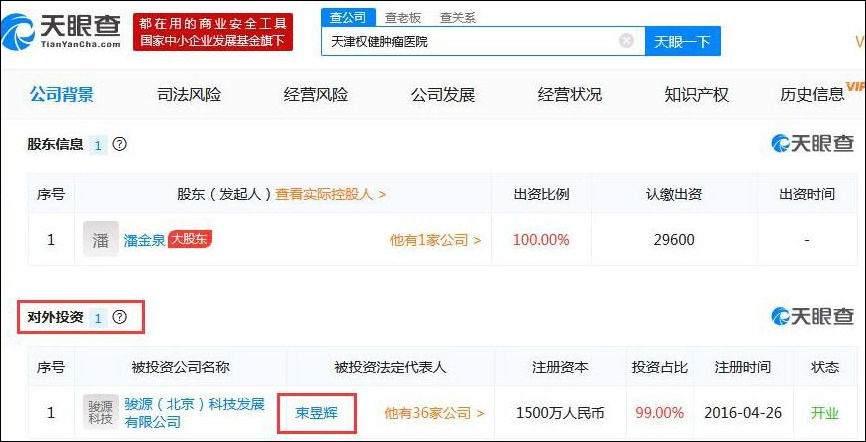Open the 经营风险 navigation tab

coord(316,94)
